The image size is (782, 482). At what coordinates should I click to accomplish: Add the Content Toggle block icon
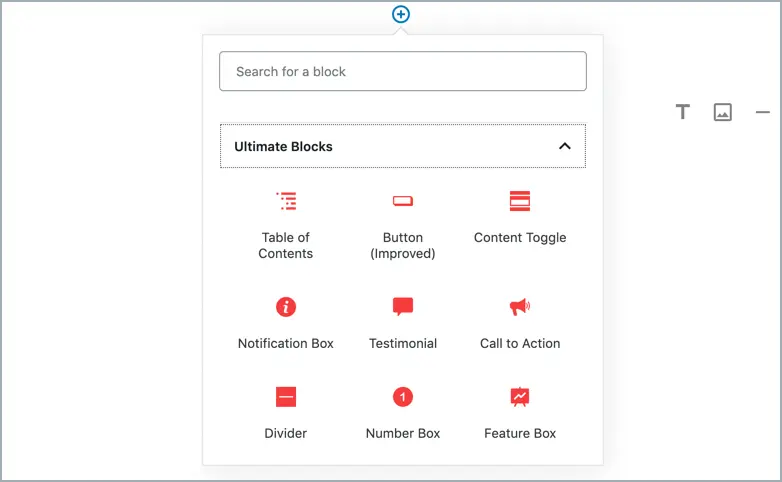tap(520, 201)
